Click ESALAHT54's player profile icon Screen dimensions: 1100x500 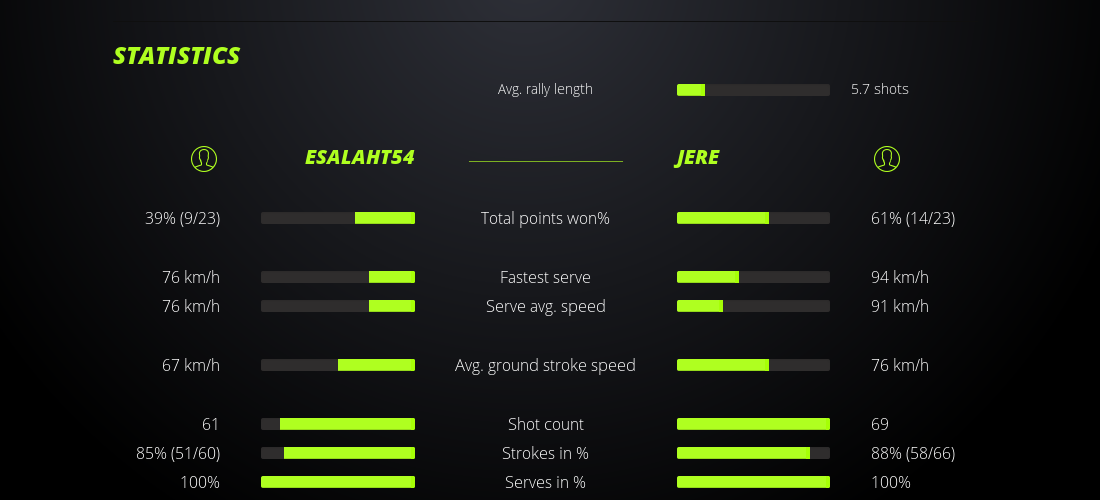(203, 159)
